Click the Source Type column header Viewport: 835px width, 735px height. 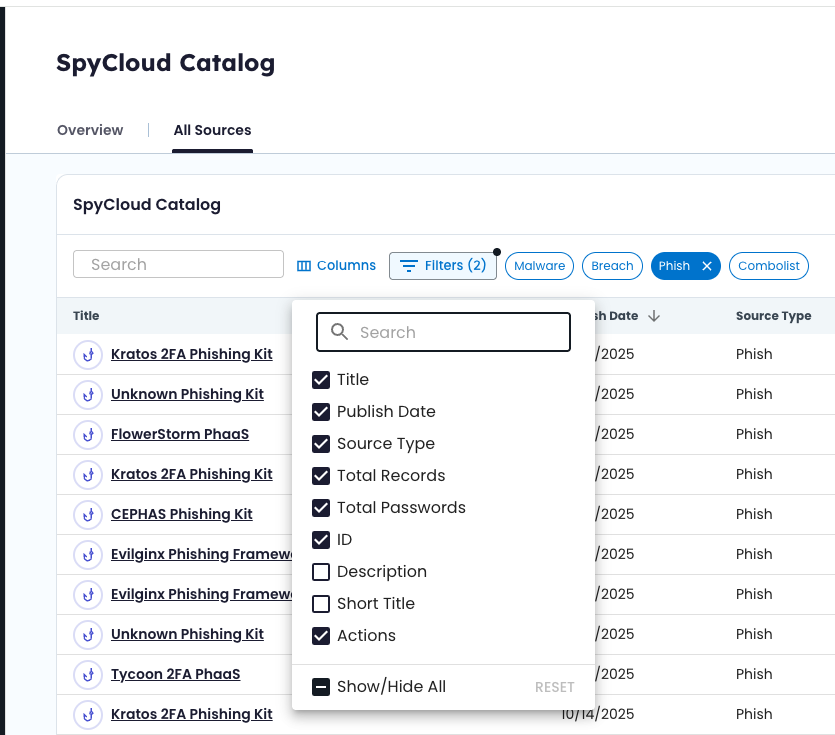pyautogui.click(x=773, y=316)
